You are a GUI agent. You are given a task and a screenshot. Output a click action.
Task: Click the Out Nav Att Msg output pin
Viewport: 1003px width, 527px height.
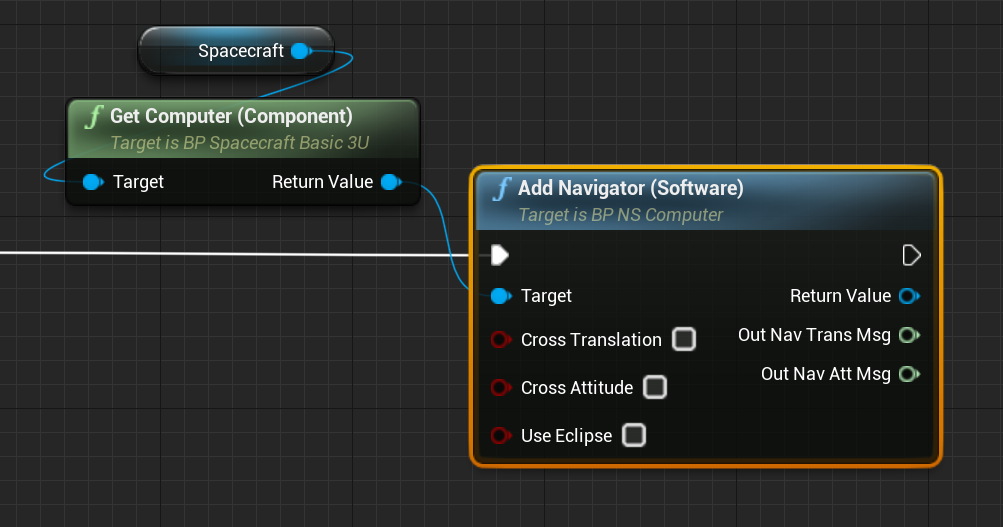pyautogui.click(x=908, y=374)
